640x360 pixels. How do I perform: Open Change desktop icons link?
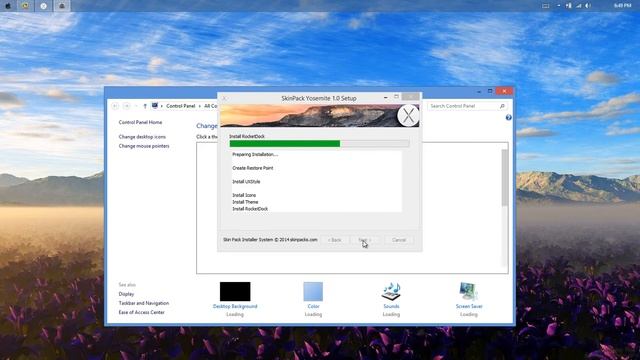click(142, 137)
